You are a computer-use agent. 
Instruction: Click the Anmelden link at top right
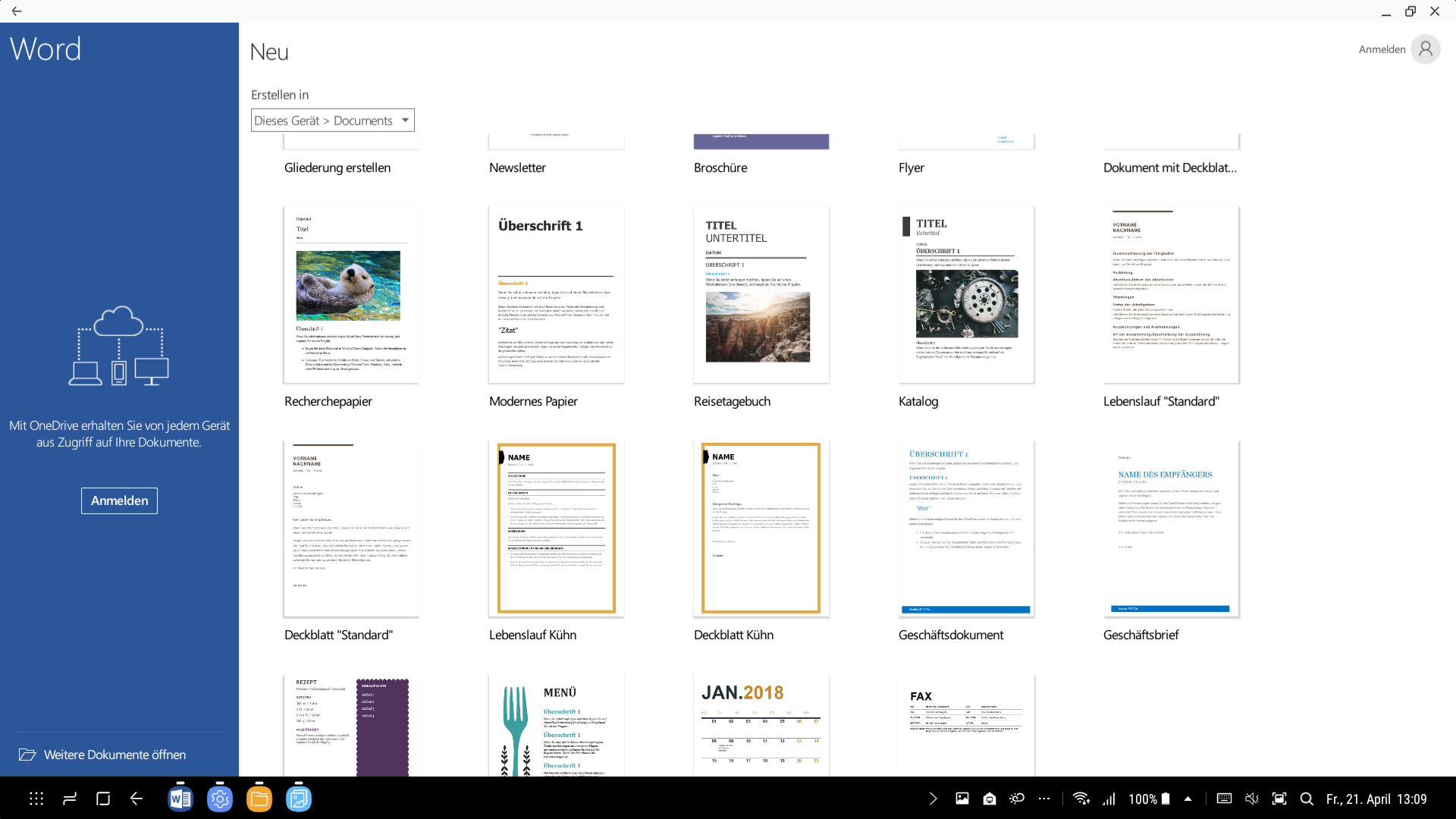1382,49
